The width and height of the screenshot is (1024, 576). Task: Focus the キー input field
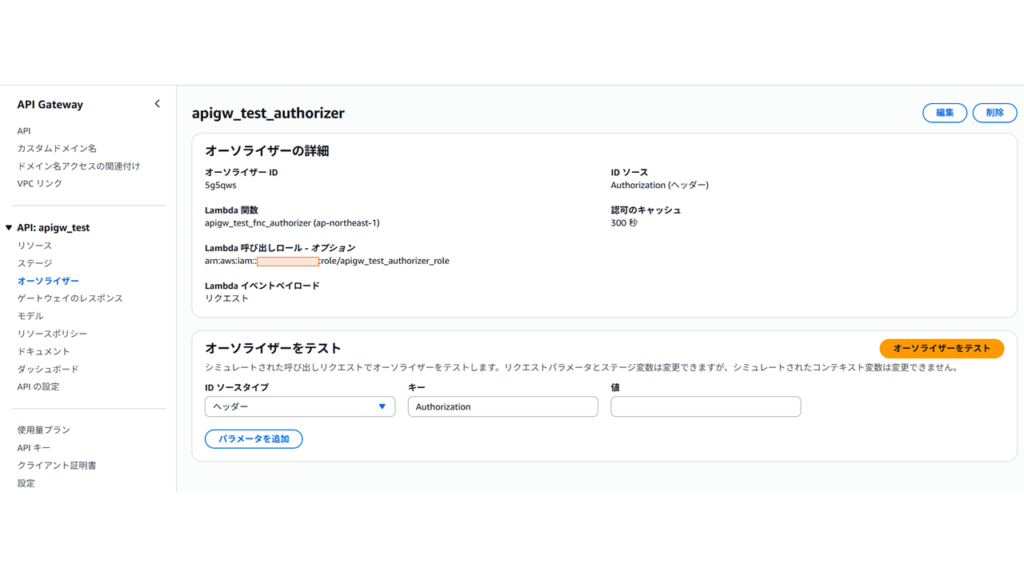(503, 406)
